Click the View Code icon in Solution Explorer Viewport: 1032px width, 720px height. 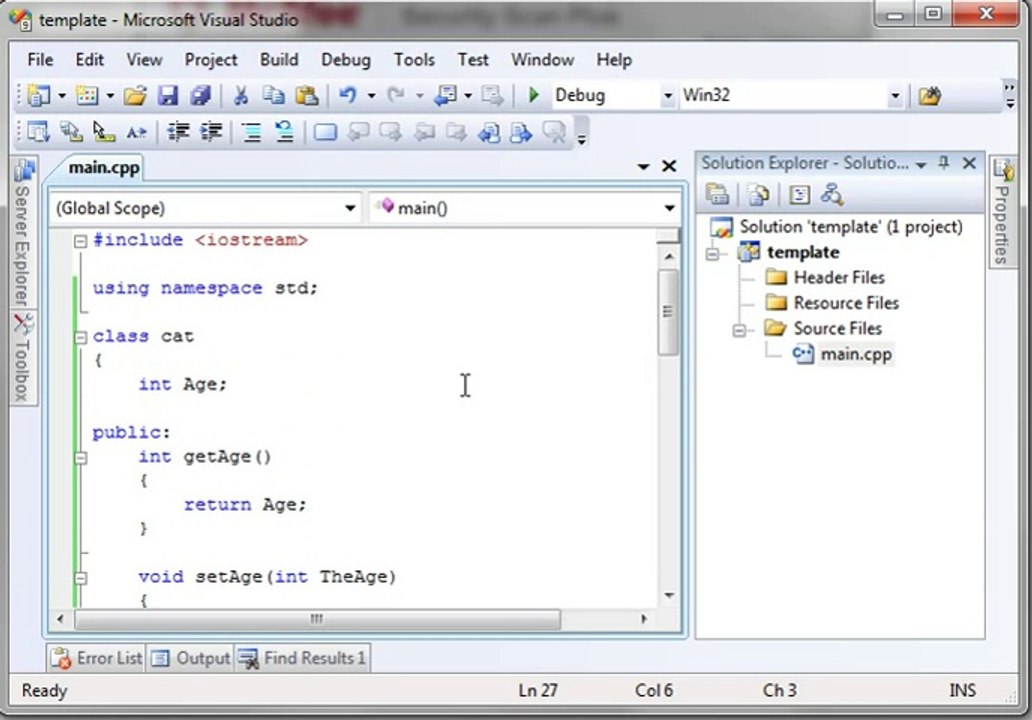[799, 195]
